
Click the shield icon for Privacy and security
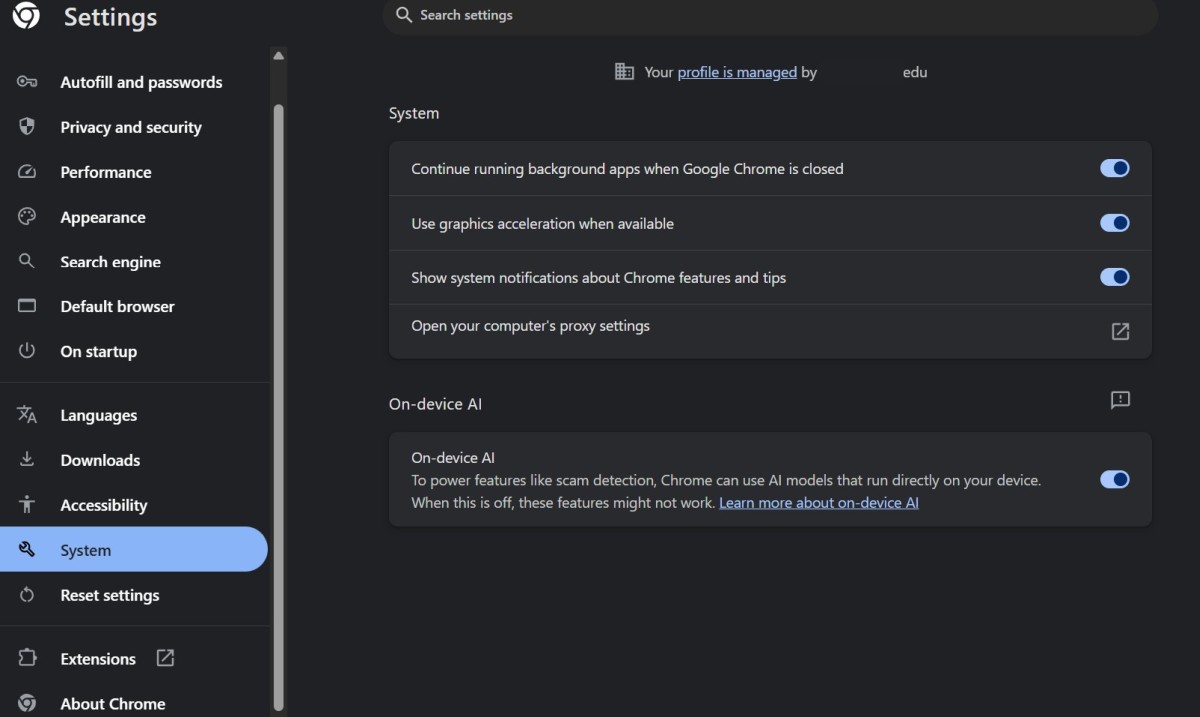point(27,127)
